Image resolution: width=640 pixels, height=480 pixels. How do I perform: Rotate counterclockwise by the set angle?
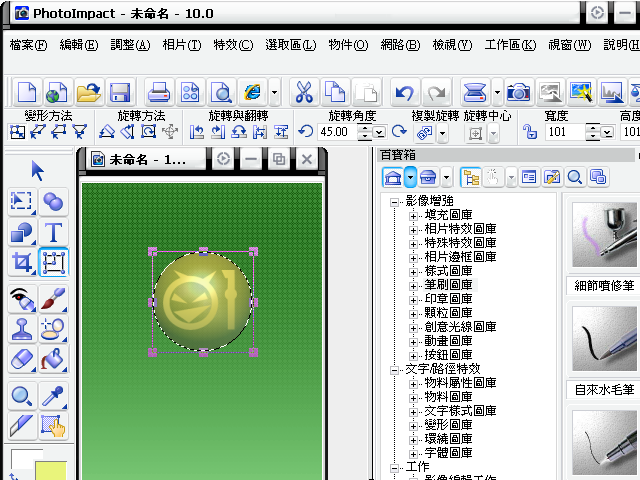click(x=305, y=131)
